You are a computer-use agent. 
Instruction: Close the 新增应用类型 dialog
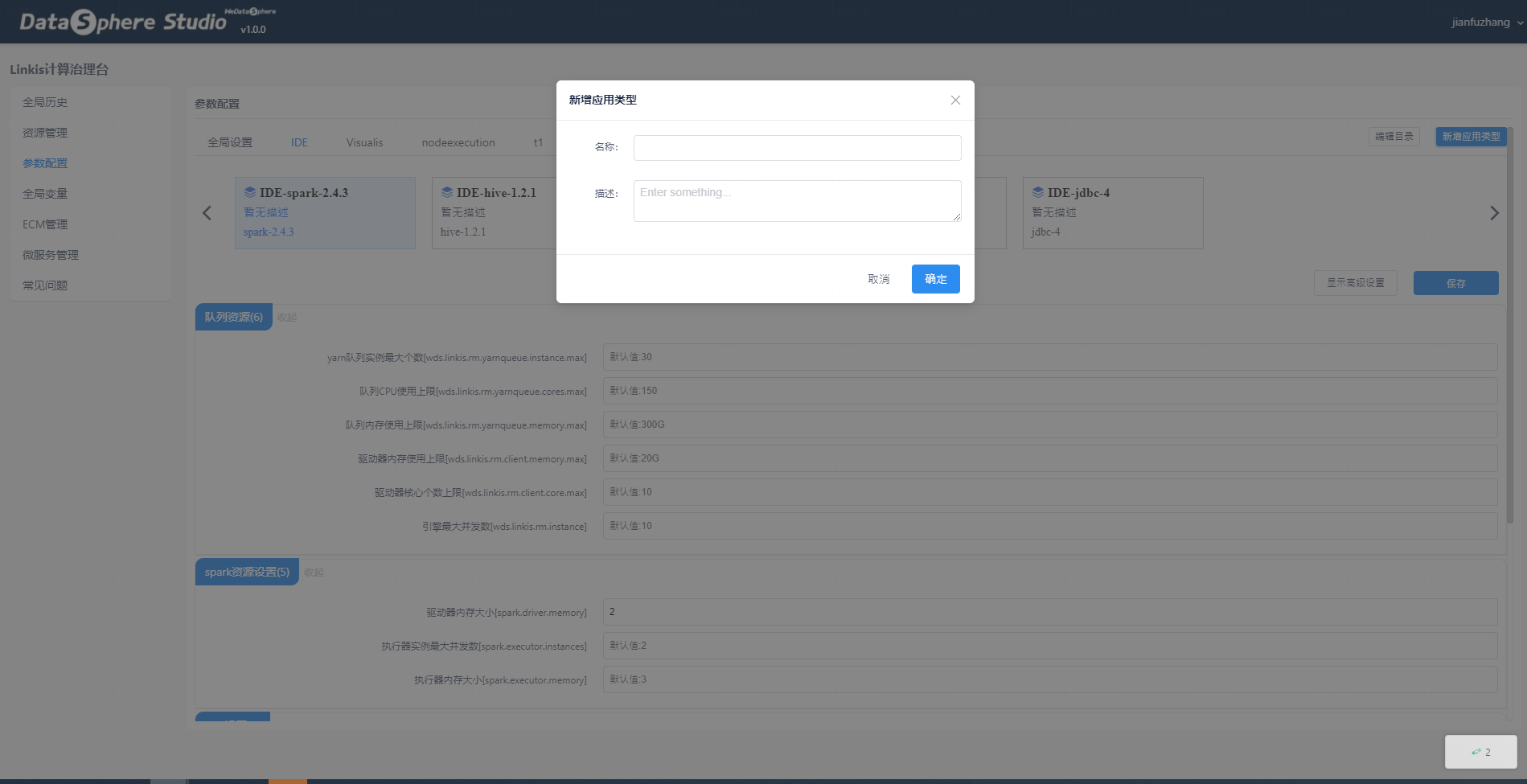point(955,101)
